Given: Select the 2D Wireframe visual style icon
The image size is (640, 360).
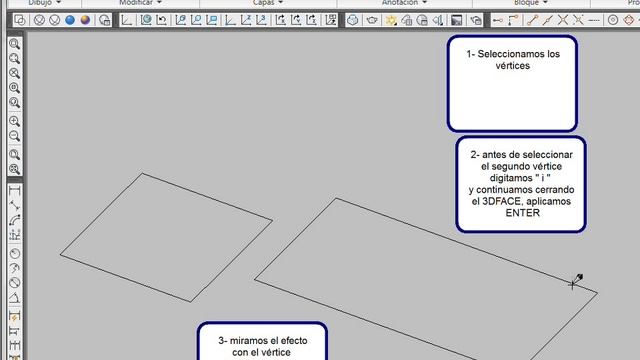Looking at the screenshot, I should (x=20, y=20).
